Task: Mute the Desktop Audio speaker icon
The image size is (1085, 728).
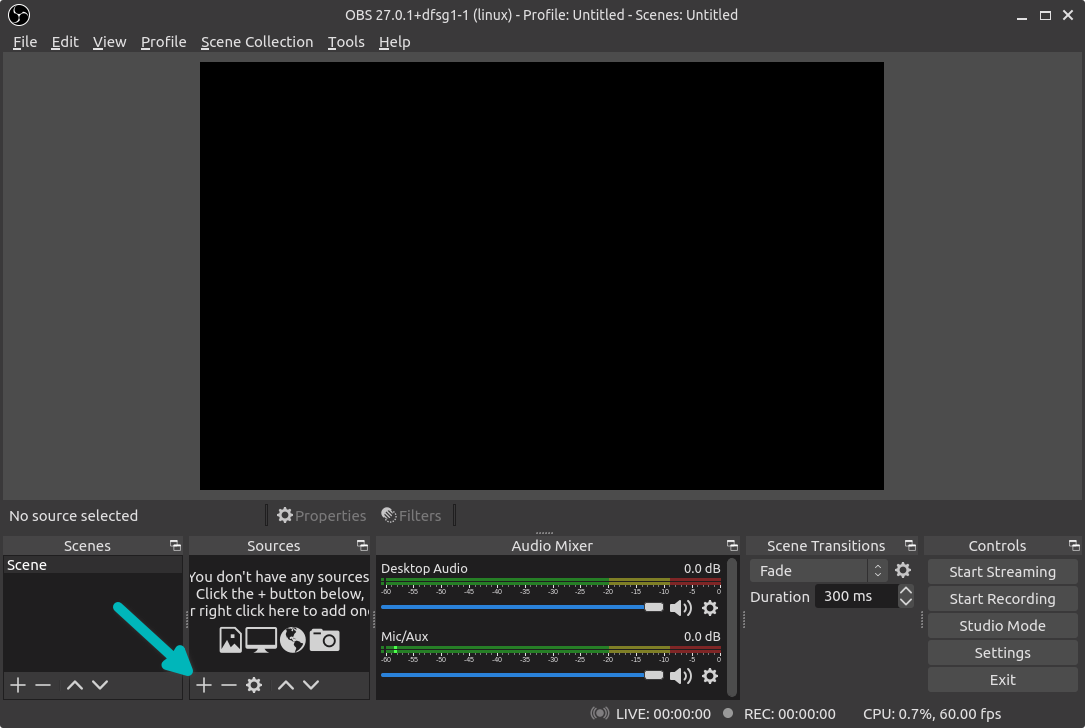Action: [681, 608]
